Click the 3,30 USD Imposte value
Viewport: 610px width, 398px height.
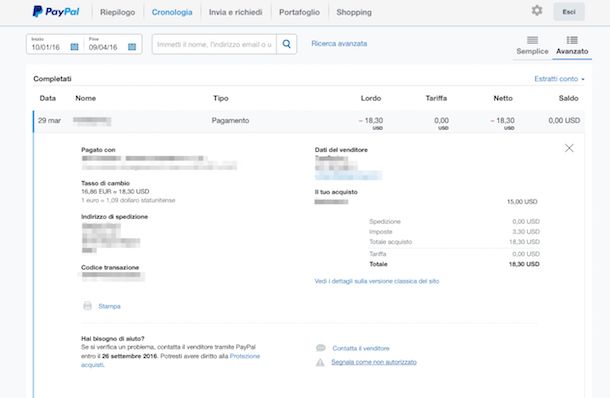[526, 231]
